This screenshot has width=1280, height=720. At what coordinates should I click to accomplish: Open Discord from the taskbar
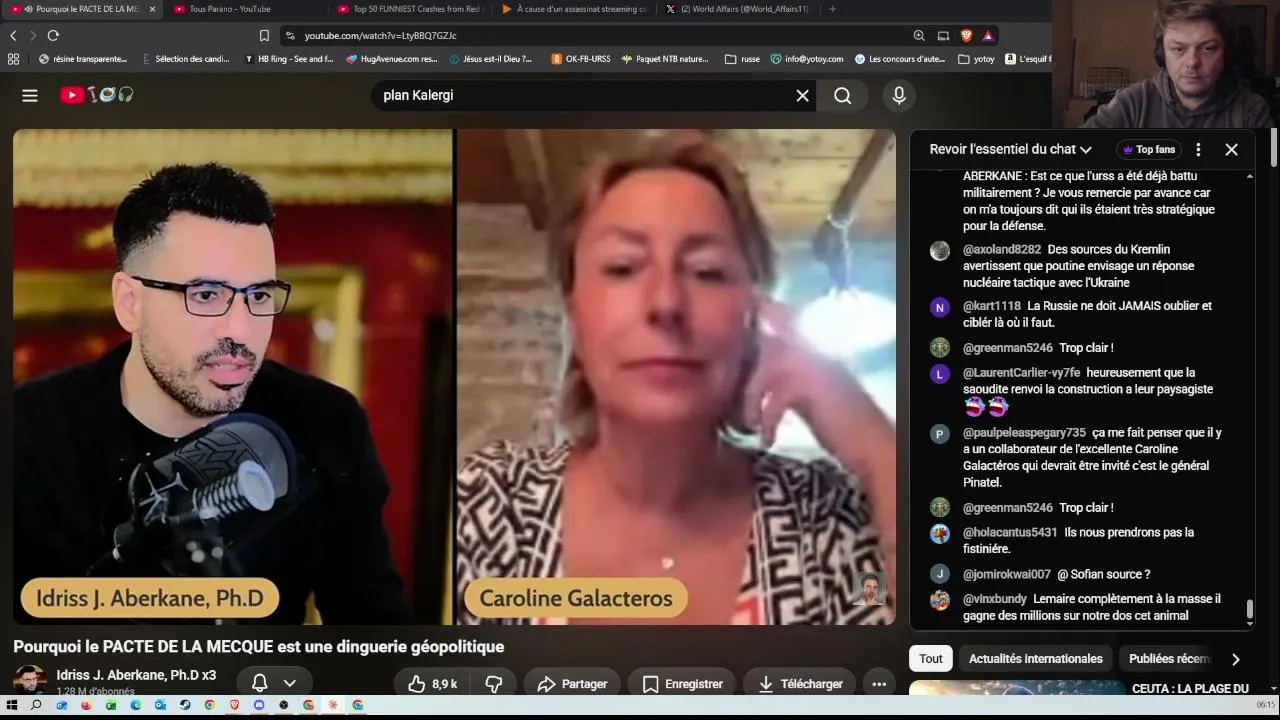[259, 705]
